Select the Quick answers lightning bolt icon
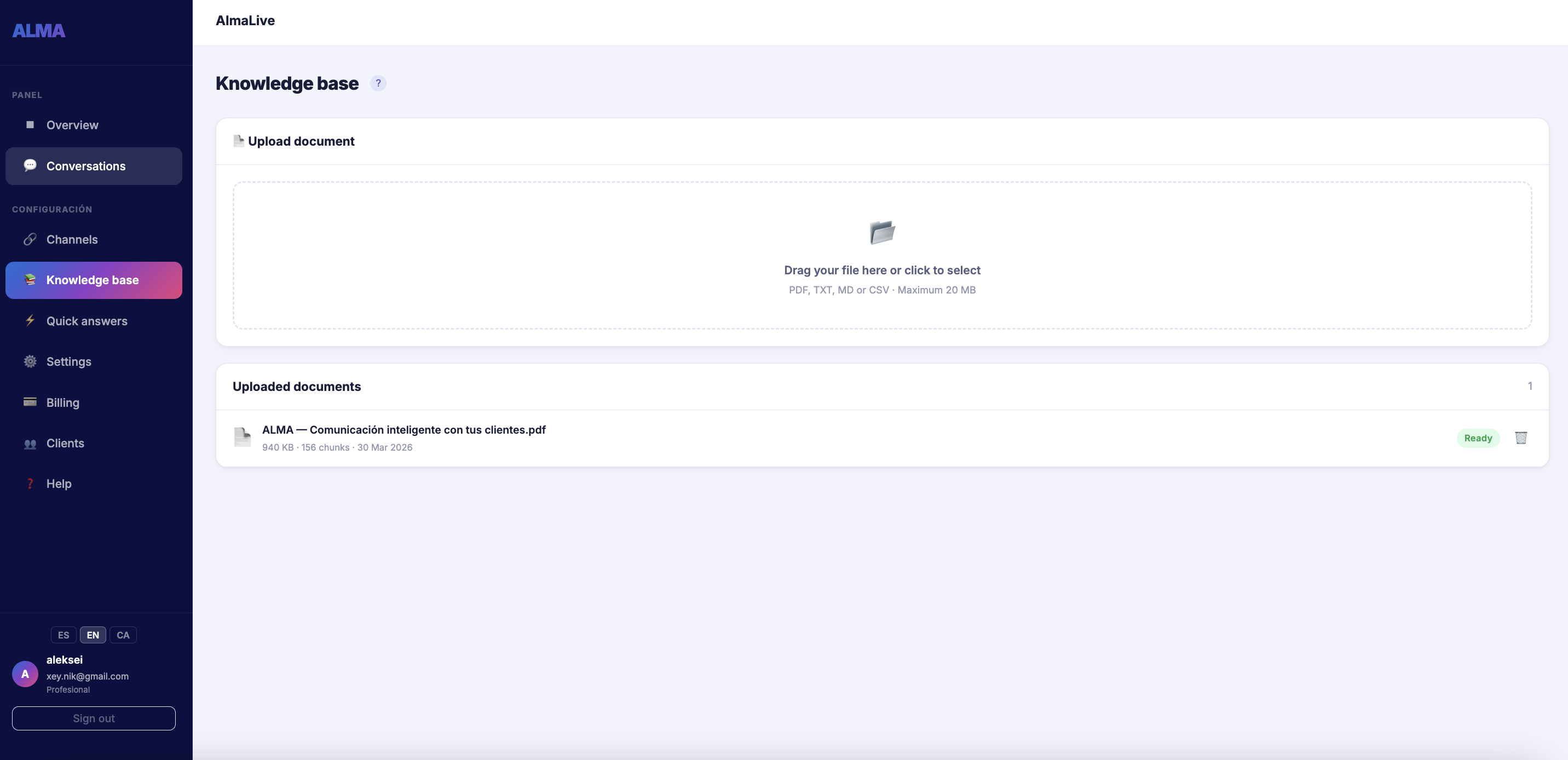The height and width of the screenshot is (760, 1568). (x=30, y=321)
